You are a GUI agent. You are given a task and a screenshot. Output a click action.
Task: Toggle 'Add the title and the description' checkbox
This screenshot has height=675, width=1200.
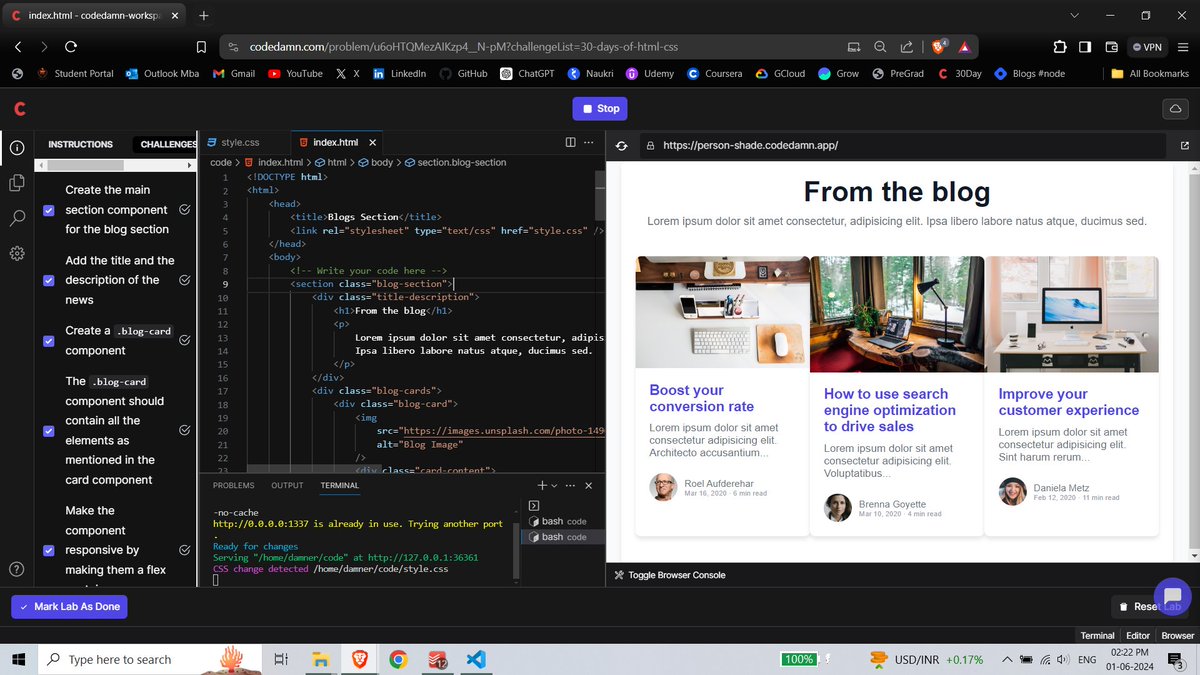pyautogui.click(x=49, y=280)
